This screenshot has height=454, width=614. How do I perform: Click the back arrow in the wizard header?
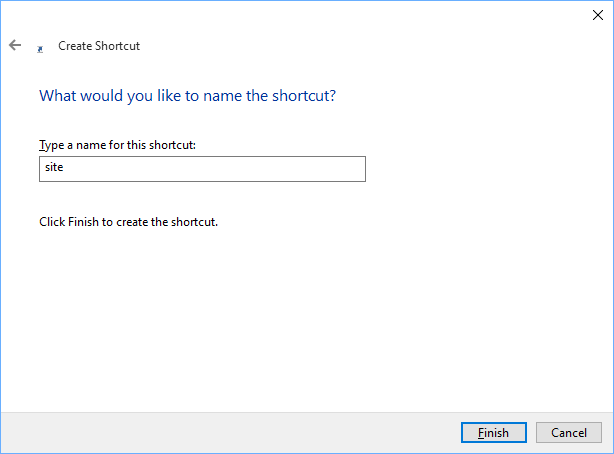pyautogui.click(x=15, y=45)
